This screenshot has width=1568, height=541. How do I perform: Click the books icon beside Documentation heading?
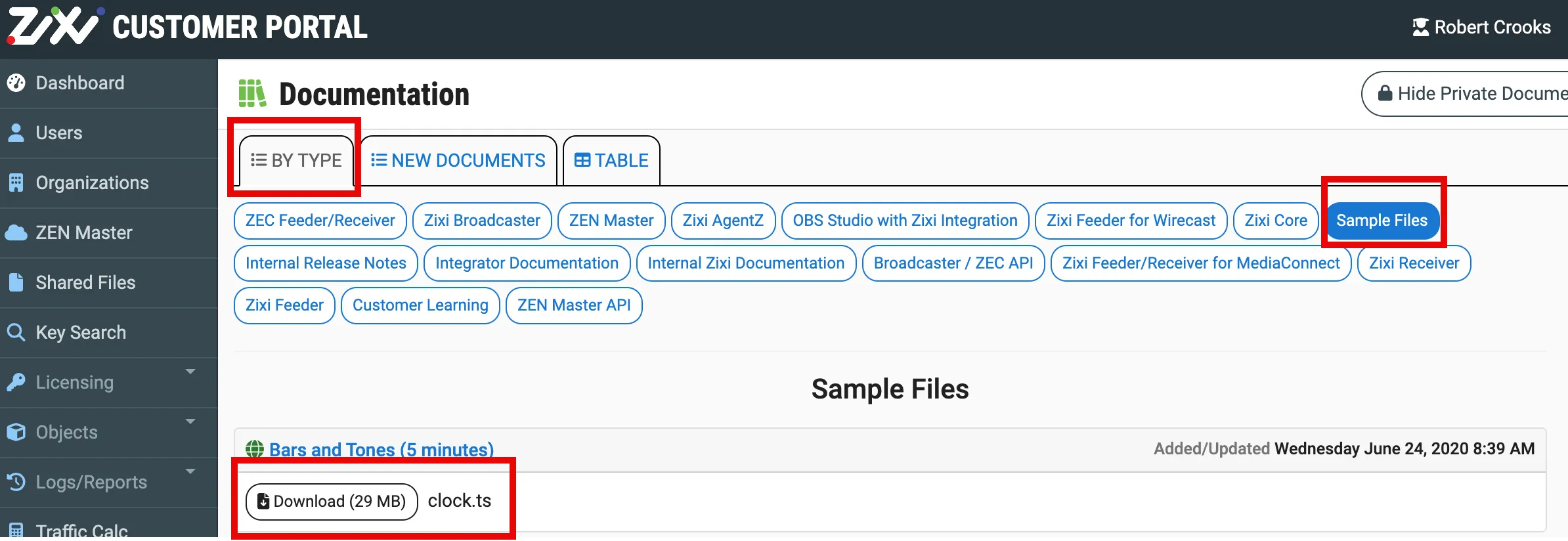pyautogui.click(x=252, y=93)
